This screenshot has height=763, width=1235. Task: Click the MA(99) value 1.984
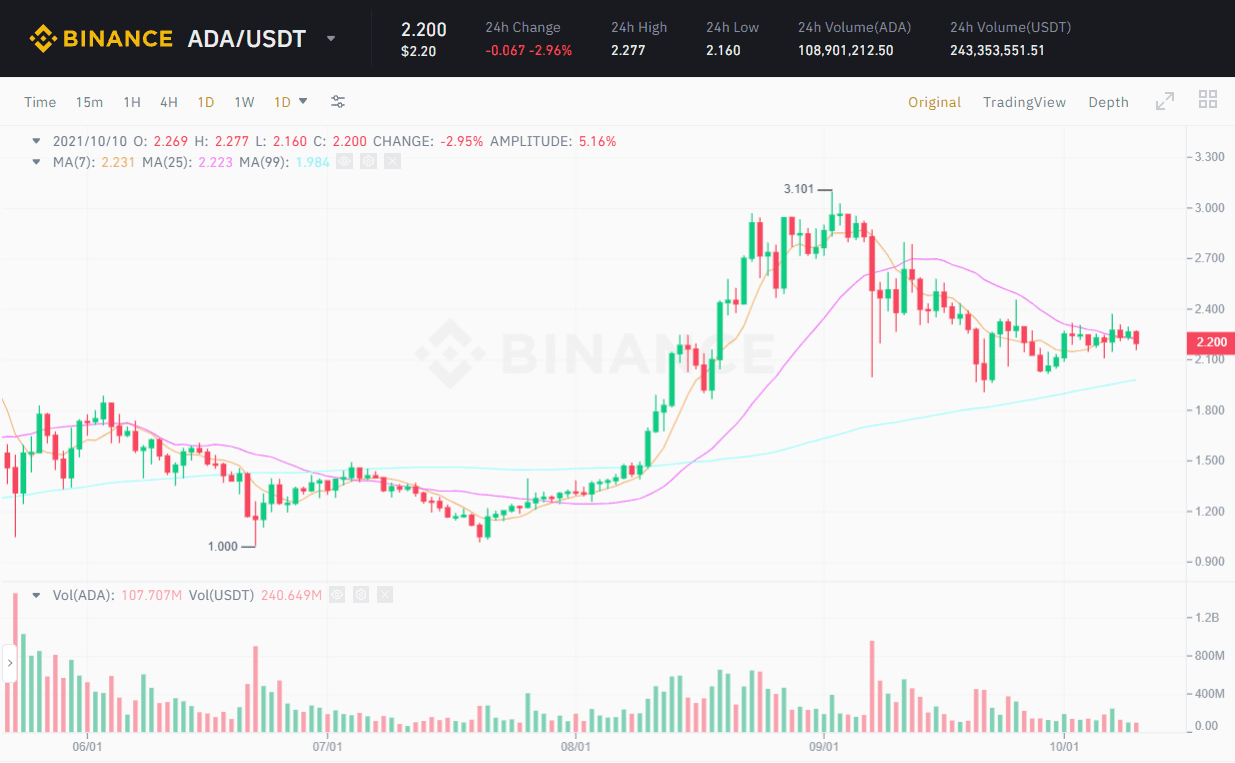[312, 161]
